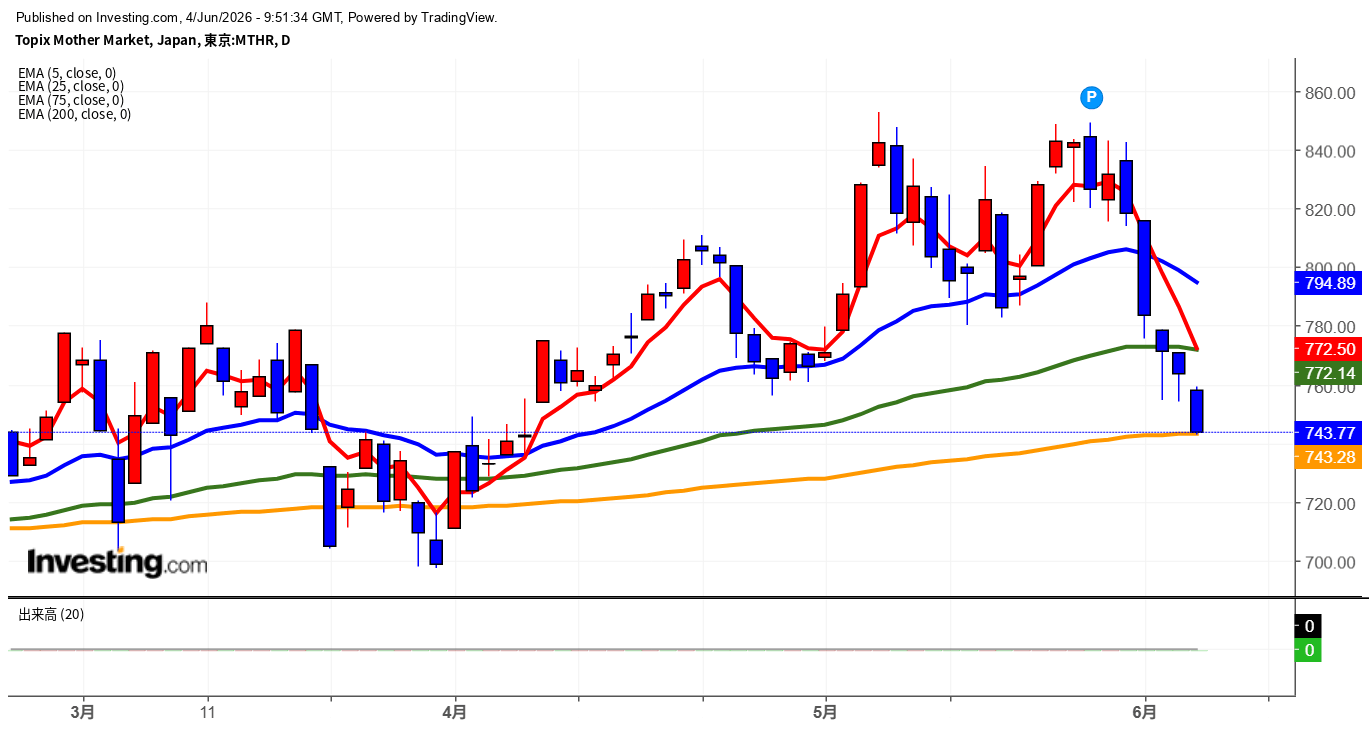This screenshot has width=1369, height=729.
Task: Click the 860.00 price axis label
Action: 1329,93
